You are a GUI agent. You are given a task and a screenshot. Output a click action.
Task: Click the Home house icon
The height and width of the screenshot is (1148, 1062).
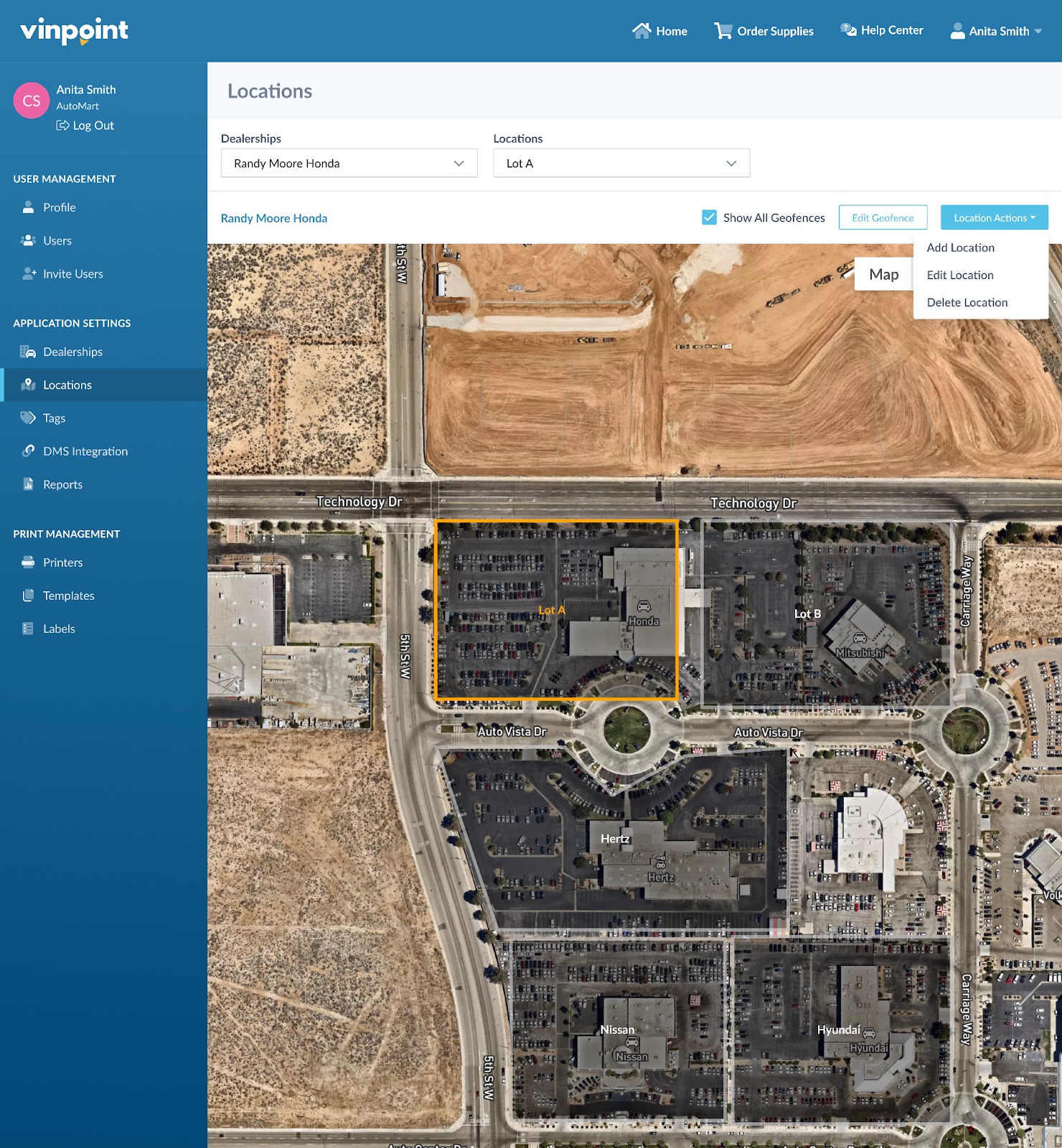pos(642,30)
